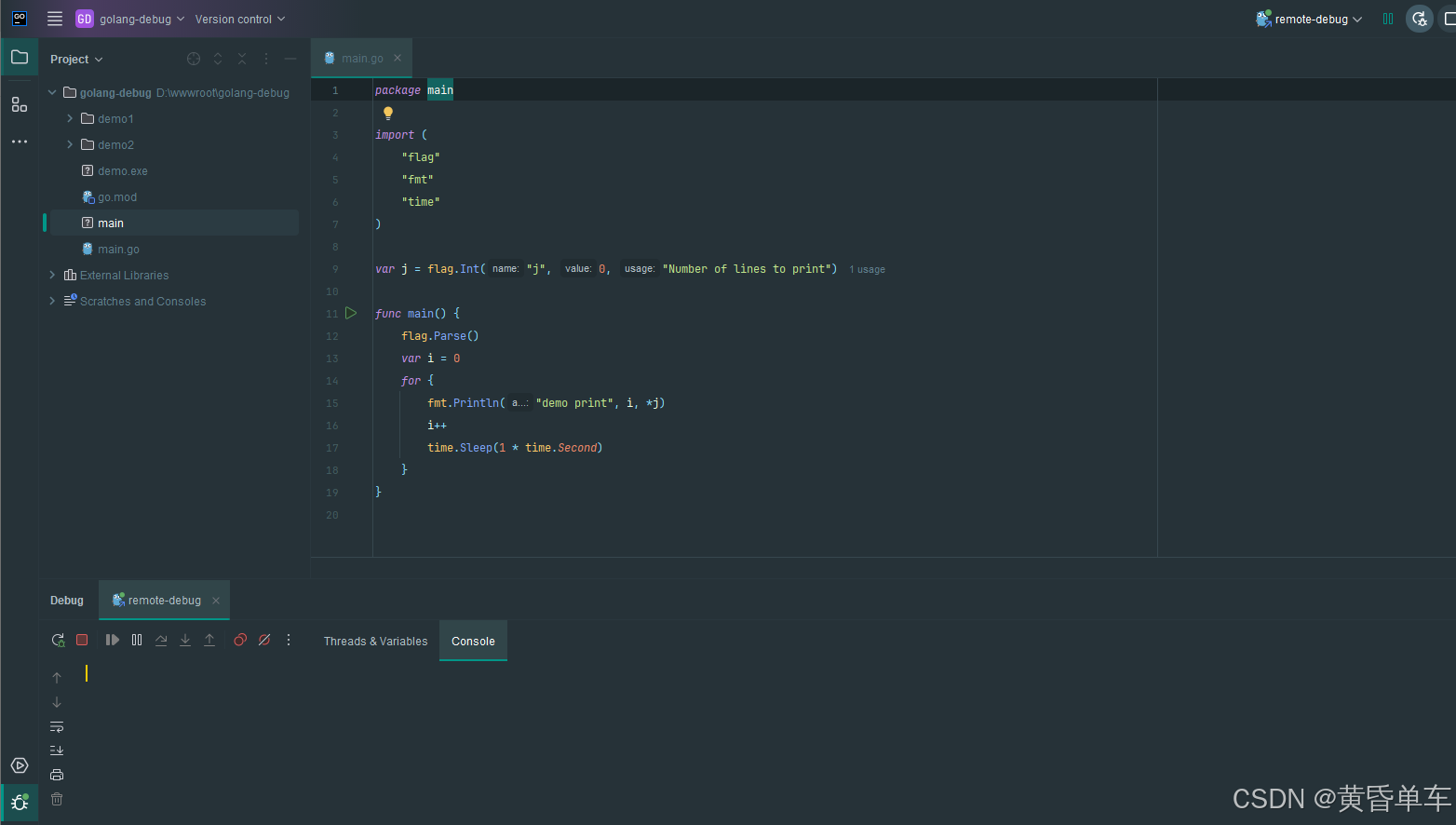Screen dimensions: 1456x825
Task: Open the Structure tool window icon
Action: (19, 104)
